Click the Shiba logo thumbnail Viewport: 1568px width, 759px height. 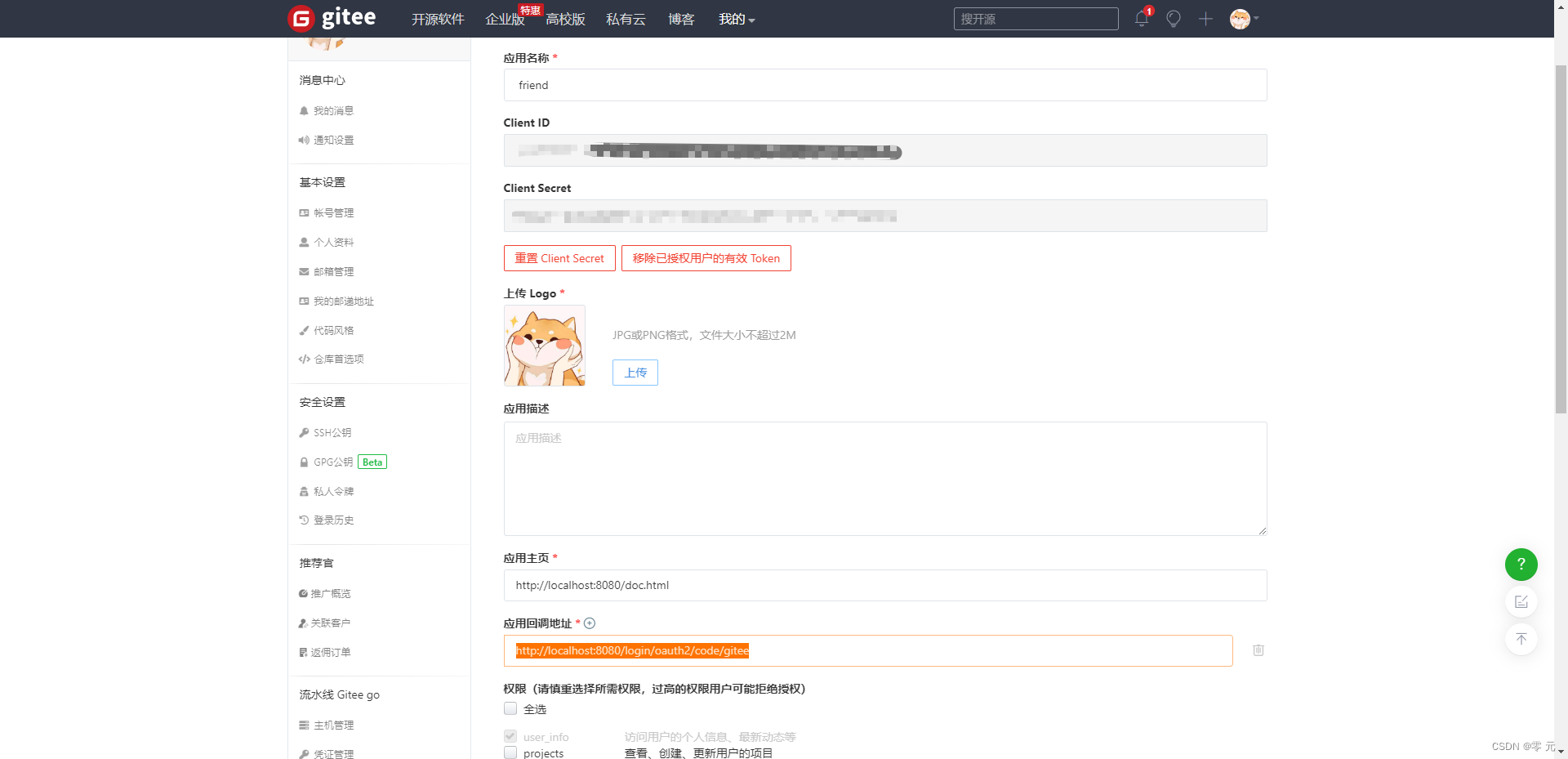pyautogui.click(x=545, y=346)
